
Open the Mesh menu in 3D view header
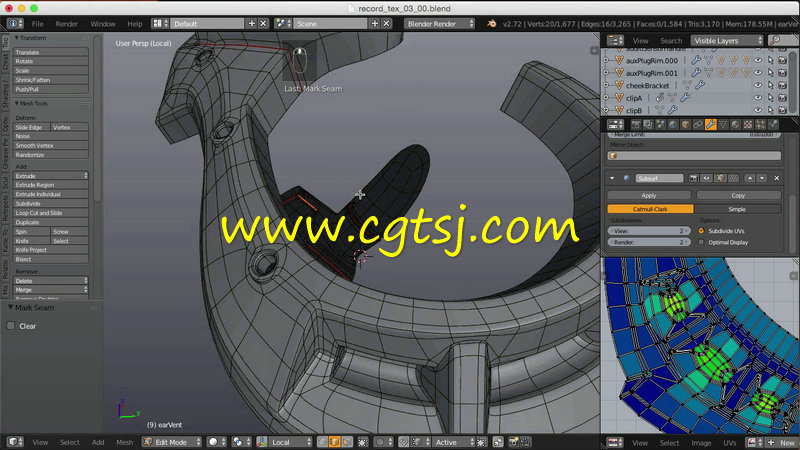[x=124, y=442]
